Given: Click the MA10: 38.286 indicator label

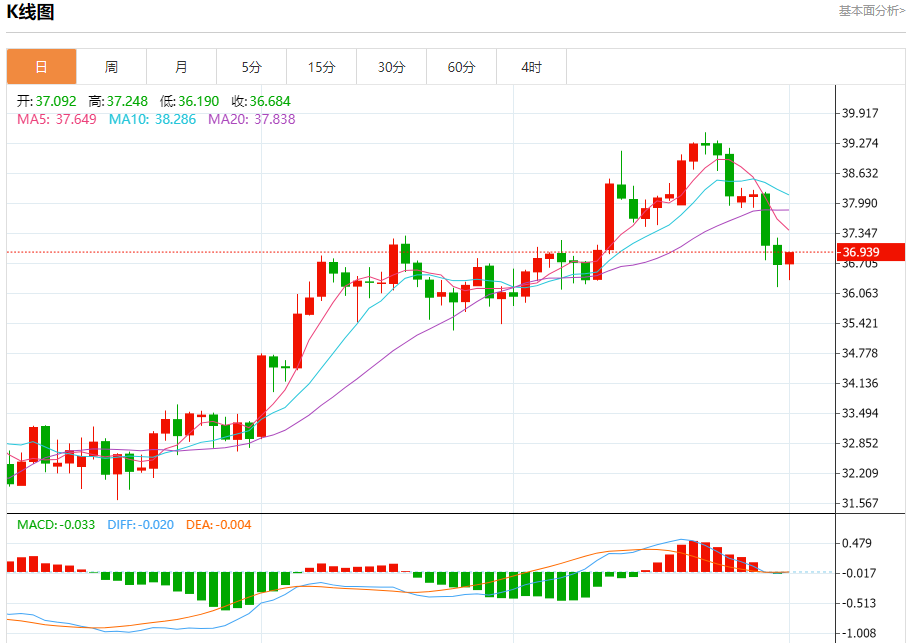Looking at the screenshot, I should [x=152, y=119].
